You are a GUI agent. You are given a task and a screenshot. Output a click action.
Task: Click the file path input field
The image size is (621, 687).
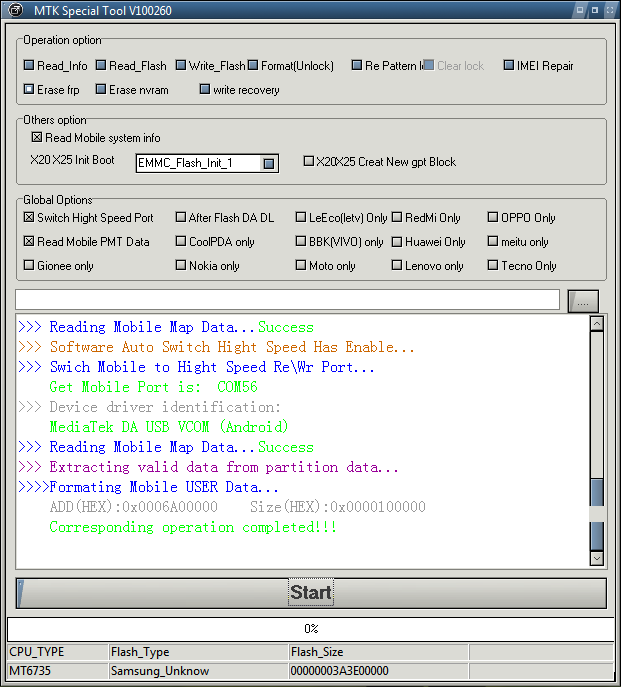coord(287,300)
